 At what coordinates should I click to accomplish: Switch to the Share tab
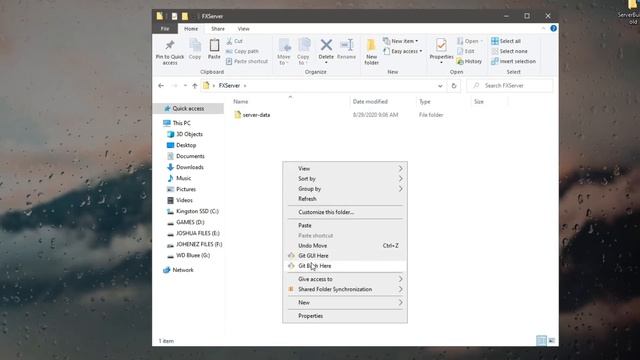[x=218, y=29]
